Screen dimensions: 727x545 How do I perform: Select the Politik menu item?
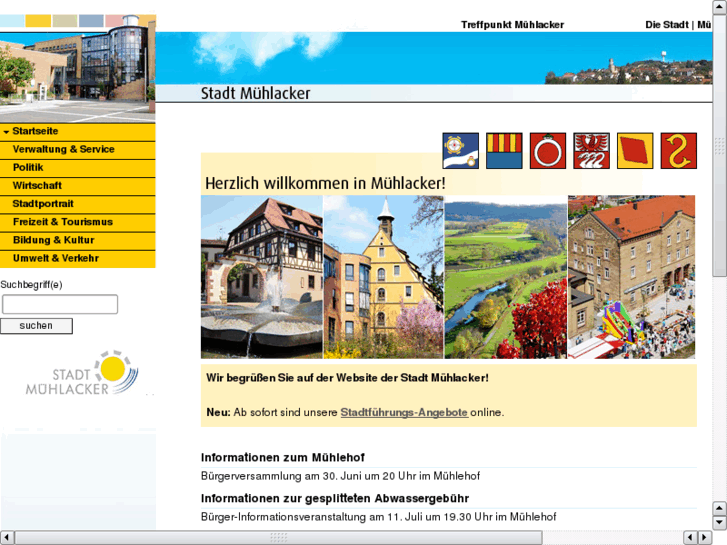click(77, 167)
